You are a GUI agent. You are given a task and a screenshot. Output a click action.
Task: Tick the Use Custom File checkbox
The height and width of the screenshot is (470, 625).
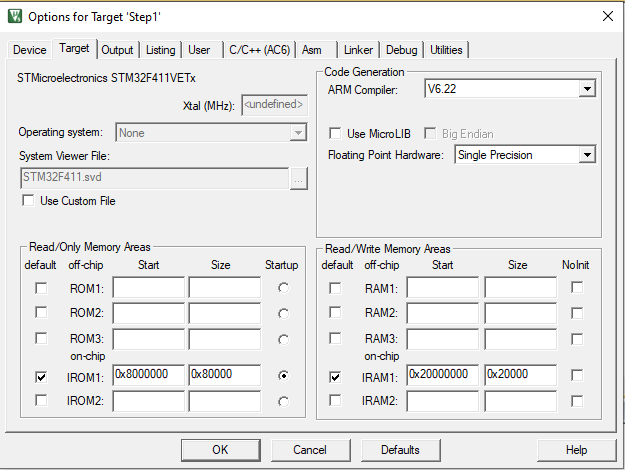coord(28,201)
